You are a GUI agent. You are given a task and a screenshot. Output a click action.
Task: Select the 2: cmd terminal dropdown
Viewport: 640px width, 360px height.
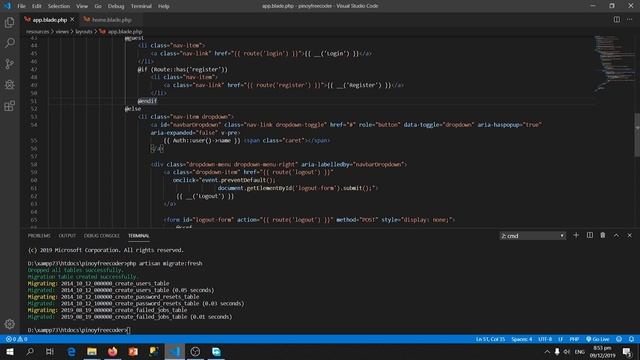click(533, 236)
